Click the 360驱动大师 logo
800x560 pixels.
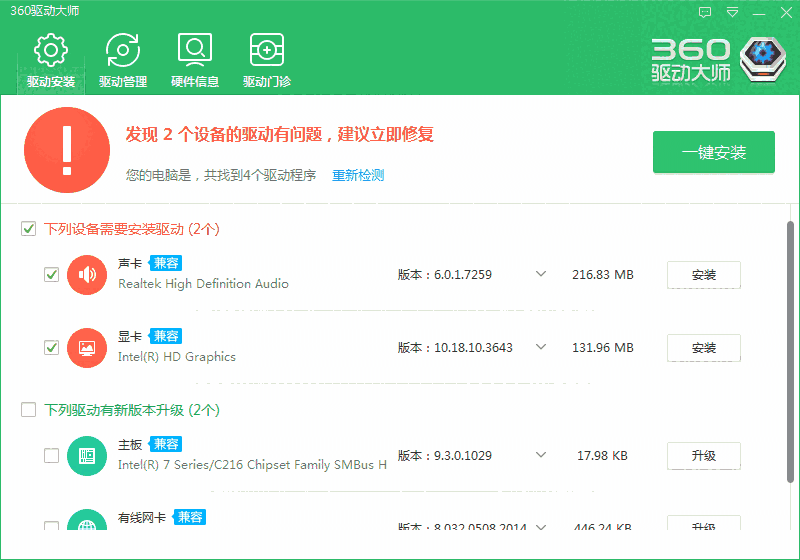pyautogui.click(x=719, y=60)
